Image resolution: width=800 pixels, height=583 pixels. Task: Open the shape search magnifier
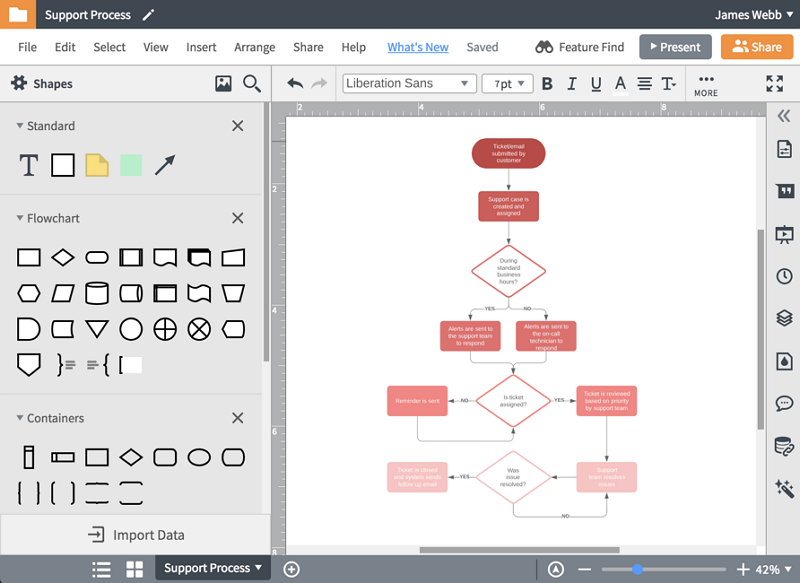click(252, 84)
